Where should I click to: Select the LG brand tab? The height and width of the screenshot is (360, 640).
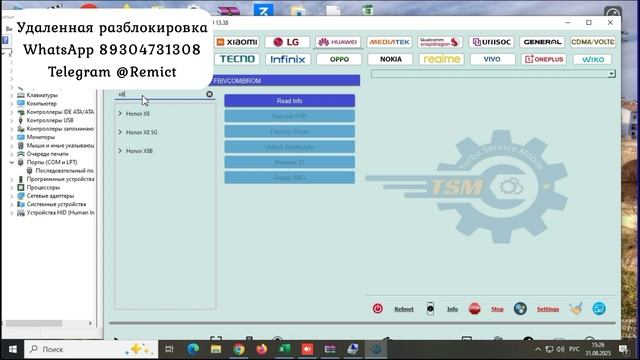pyautogui.click(x=287, y=42)
